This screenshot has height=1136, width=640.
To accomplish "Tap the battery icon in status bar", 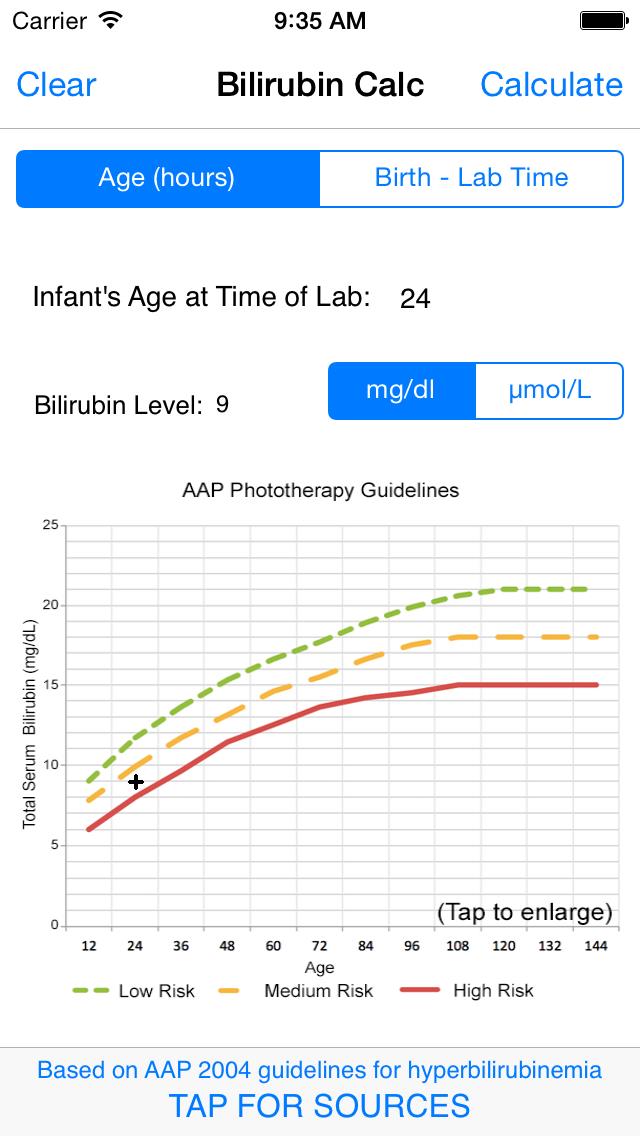I will [x=603, y=20].
